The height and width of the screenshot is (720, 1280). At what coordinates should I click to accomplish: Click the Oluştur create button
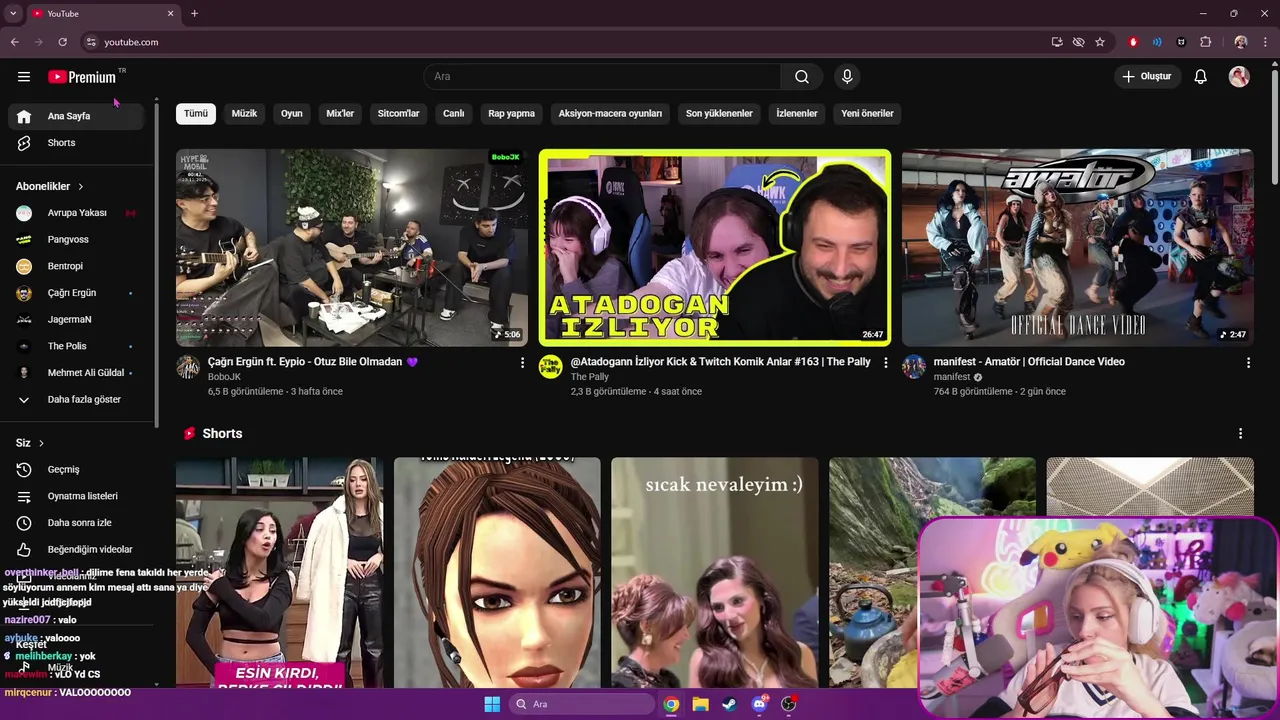pos(1147,77)
